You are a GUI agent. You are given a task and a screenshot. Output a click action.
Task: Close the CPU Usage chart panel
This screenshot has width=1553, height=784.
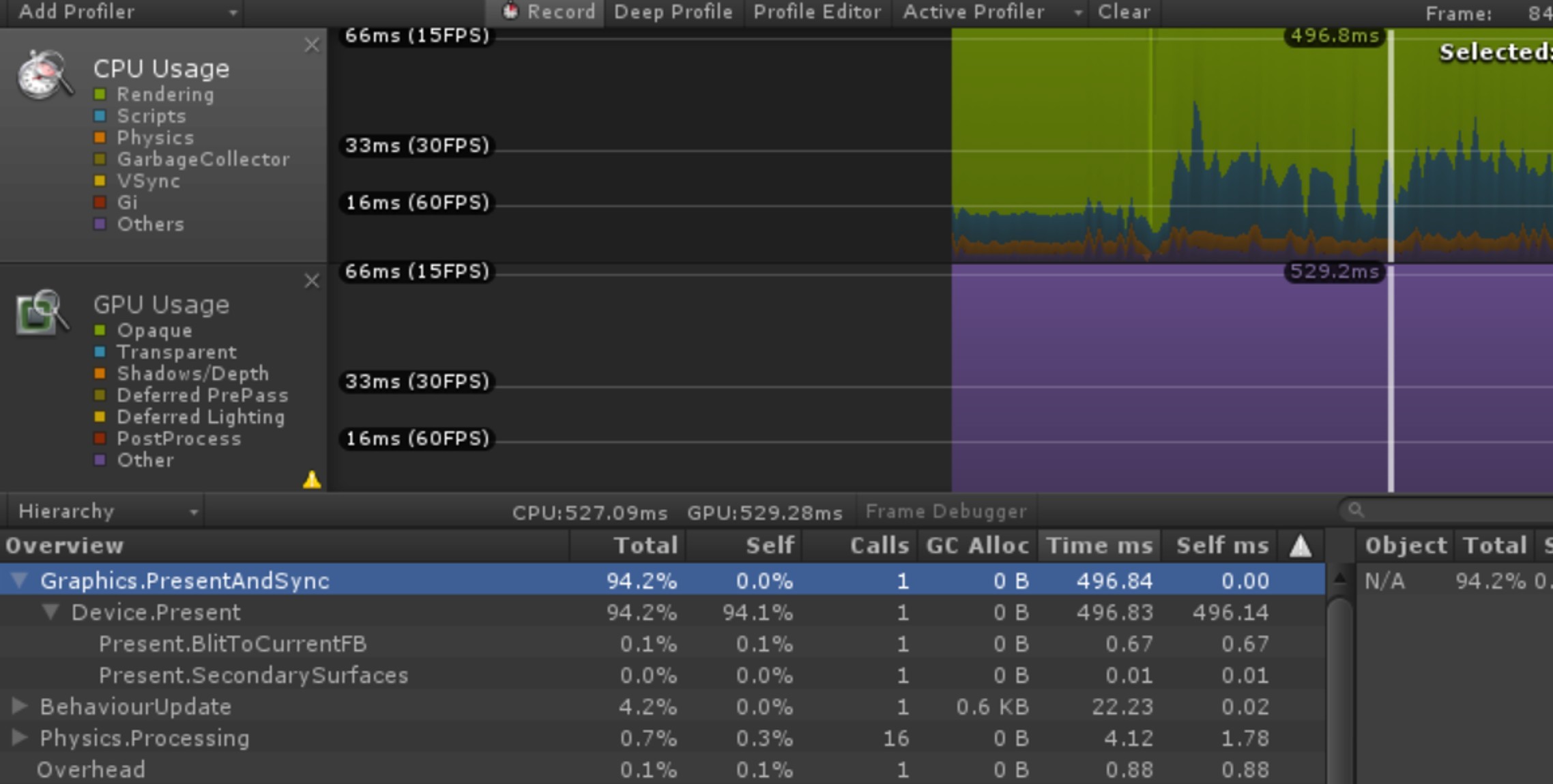pyautogui.click(x=313, y=45)
